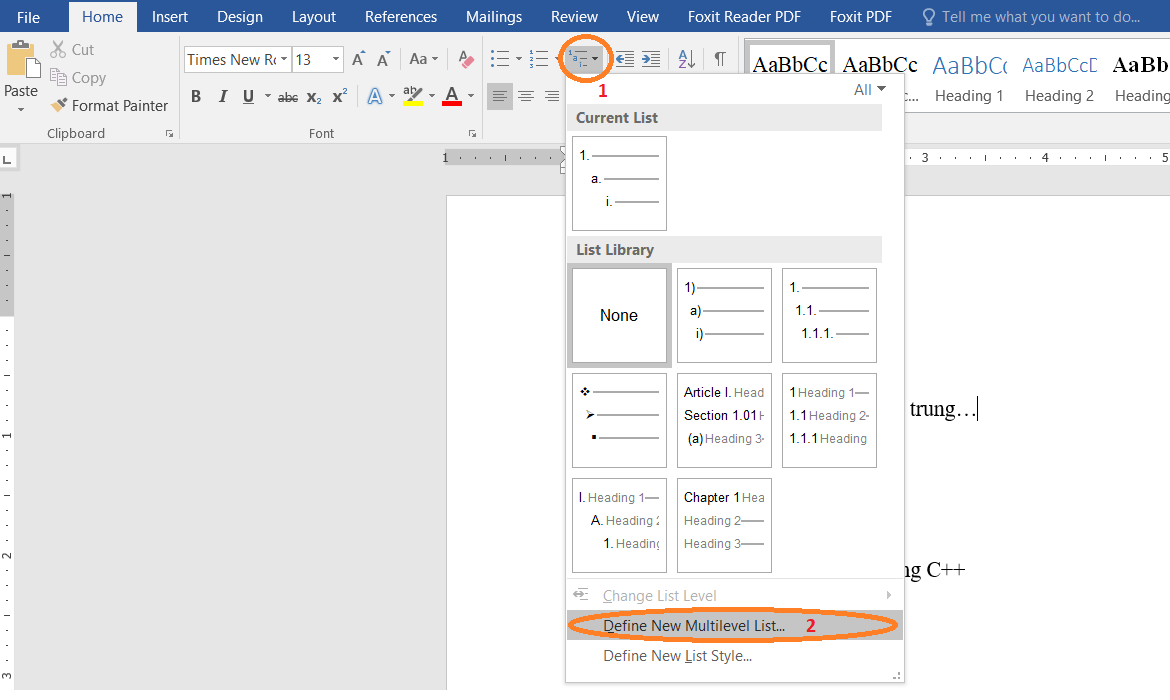Open highlight color dropdown arrow
The height and width of the screenshot is (700, 1170).
coord(431,96)
